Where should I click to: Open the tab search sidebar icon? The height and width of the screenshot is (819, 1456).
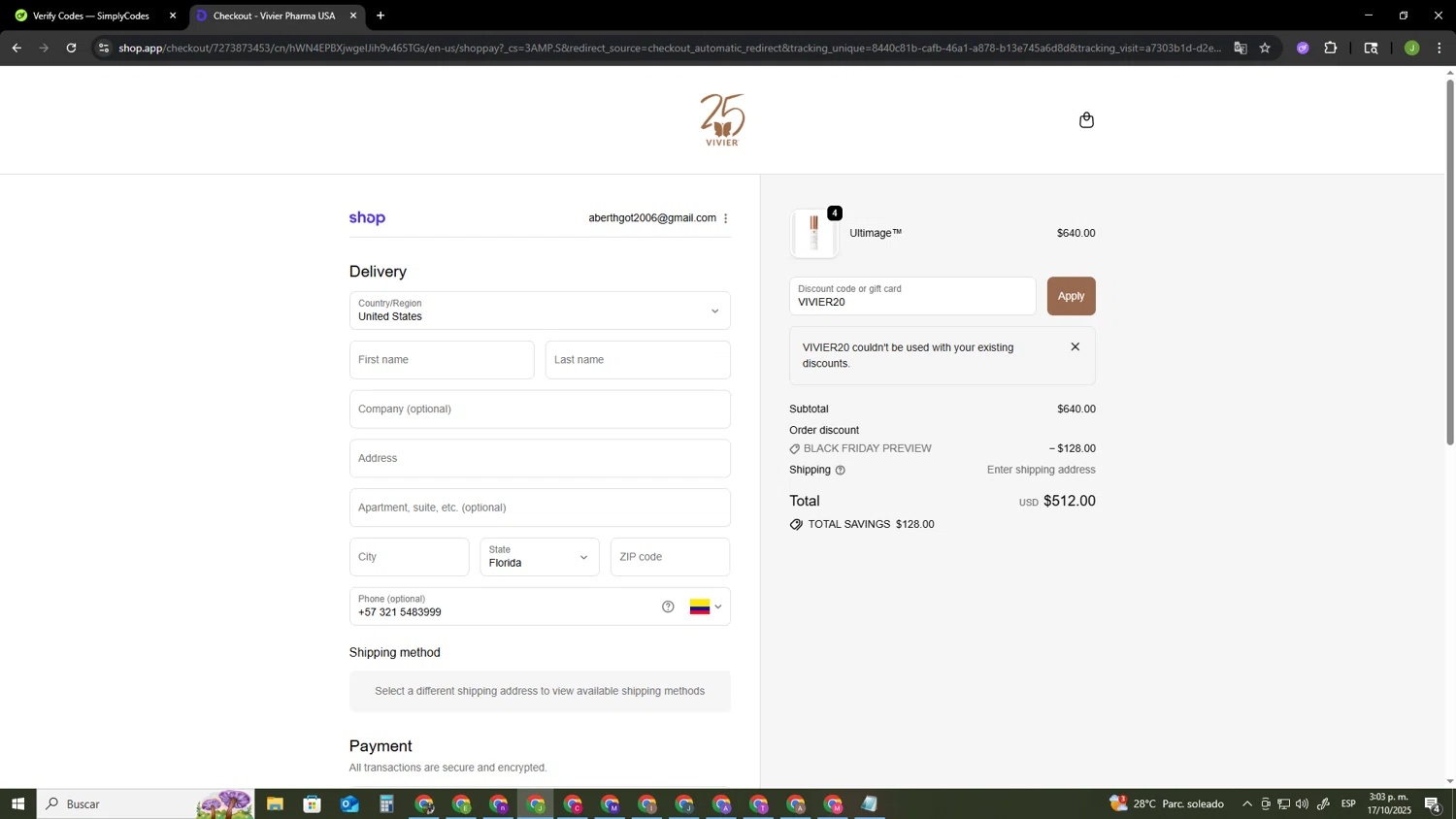pyautogui.click(x=1371, y=48)
